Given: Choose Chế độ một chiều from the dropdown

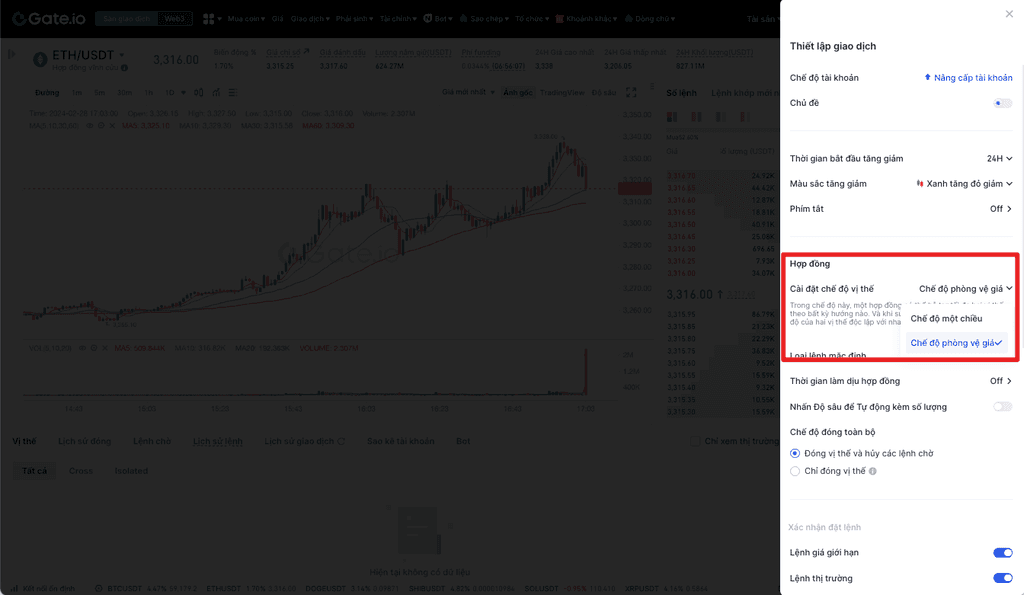Looking at the screenshot, I should 946,318.
